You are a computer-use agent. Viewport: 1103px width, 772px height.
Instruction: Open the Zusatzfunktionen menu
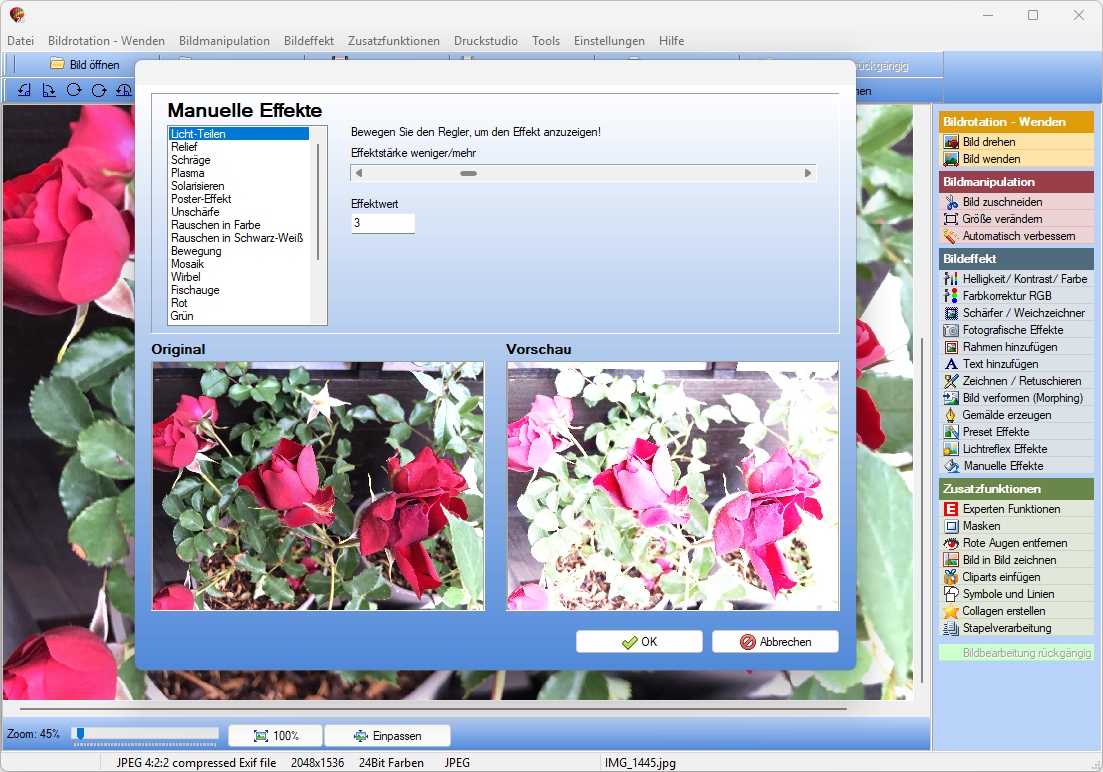click(x=394, y=41)
